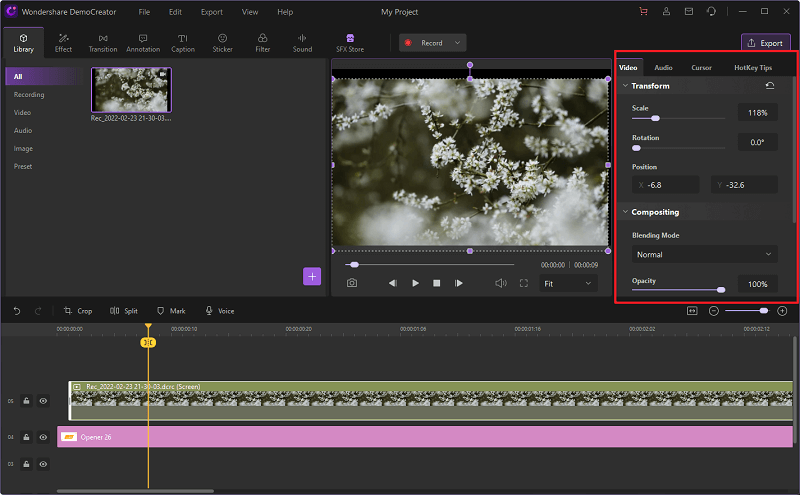Select the Image library category
800x495 pixels.
(x=23, y=148)
